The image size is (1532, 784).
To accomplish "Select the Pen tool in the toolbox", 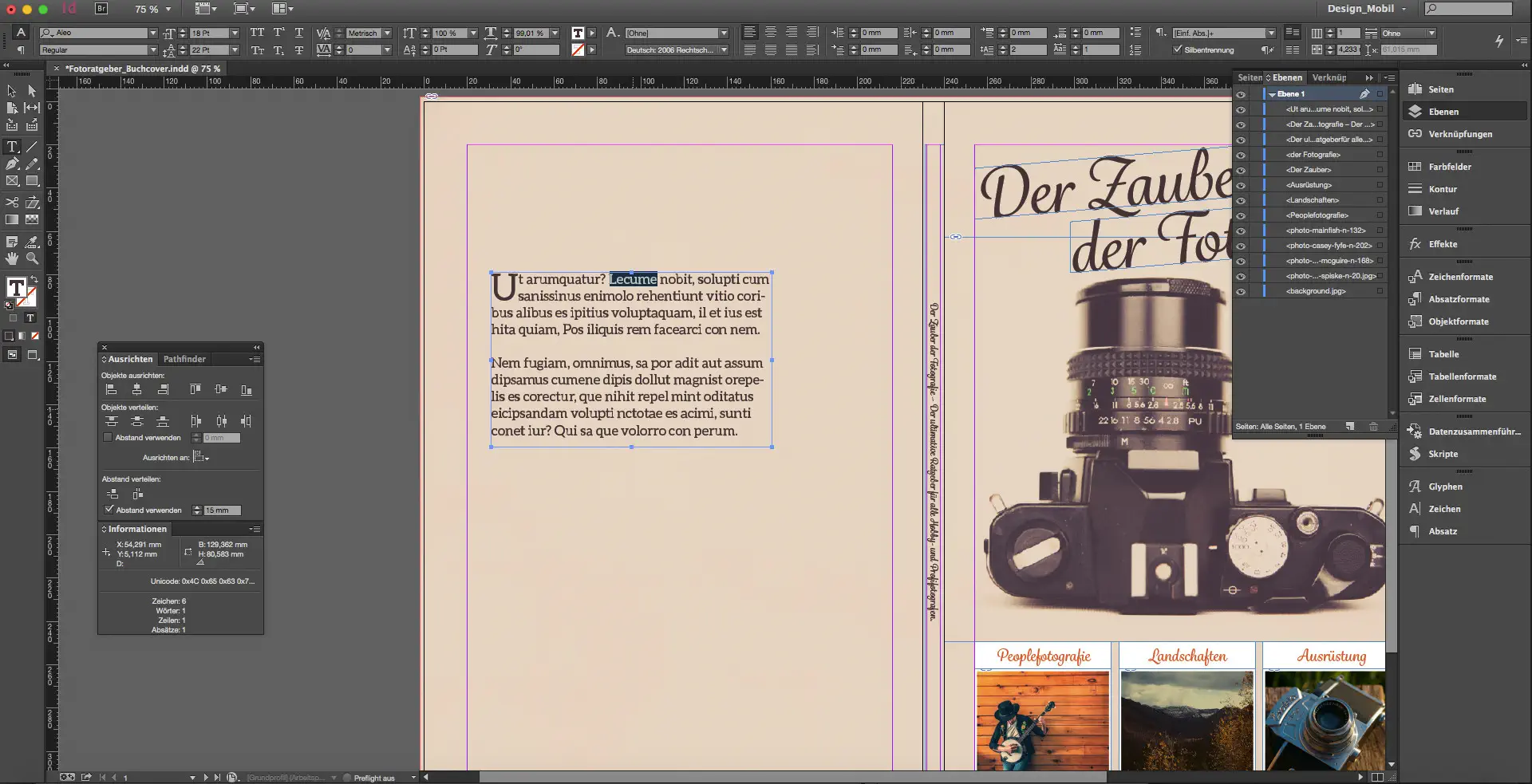I will coord(12,164).
